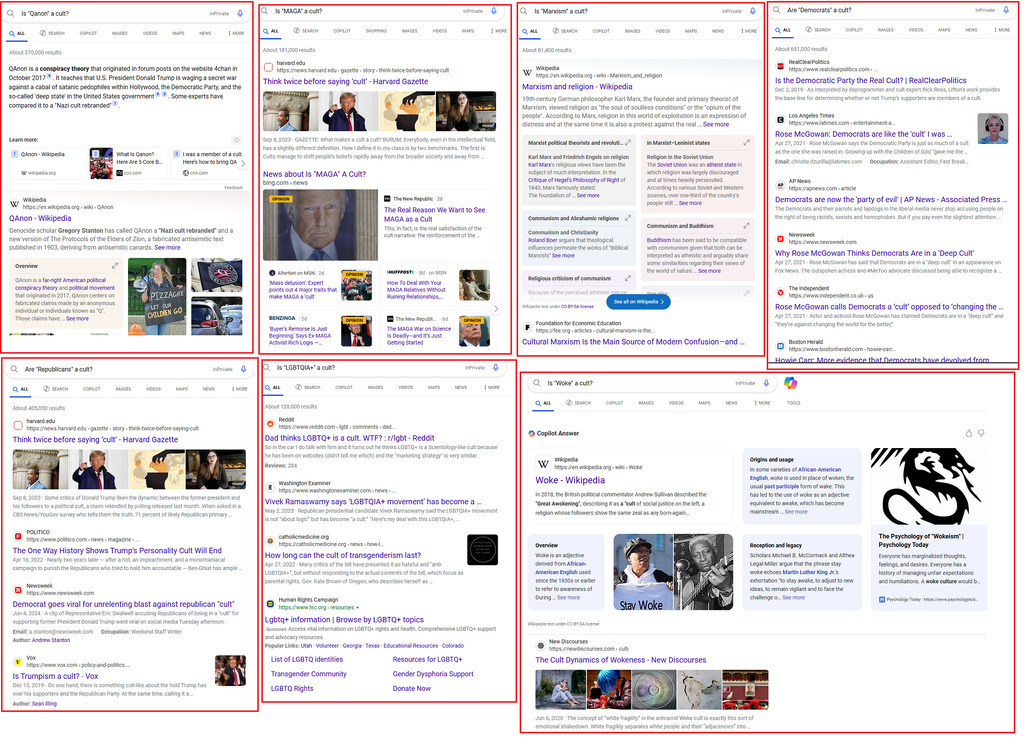Switch to NEWS tab in Democrats search
The width and height of the screenshot is (1024, 740).
[971, 30]
